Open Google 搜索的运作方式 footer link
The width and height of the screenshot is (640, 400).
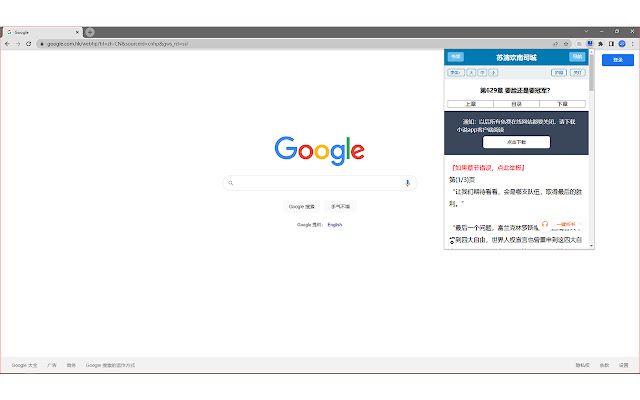(x=110, y=365)
